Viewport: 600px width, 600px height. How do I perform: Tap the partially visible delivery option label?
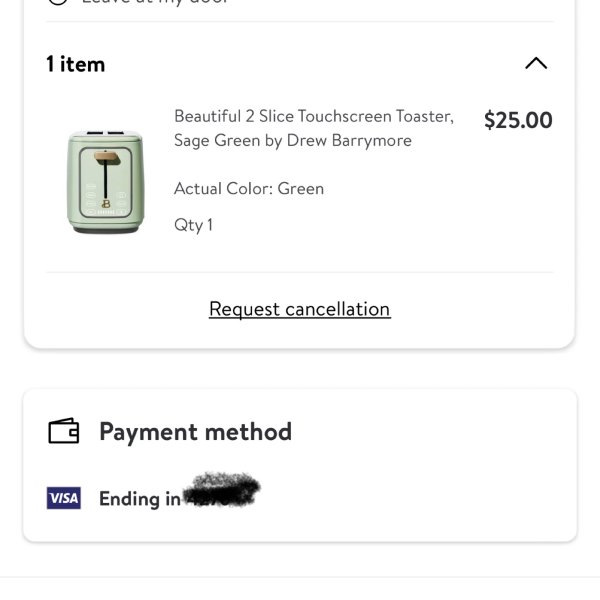155,2
